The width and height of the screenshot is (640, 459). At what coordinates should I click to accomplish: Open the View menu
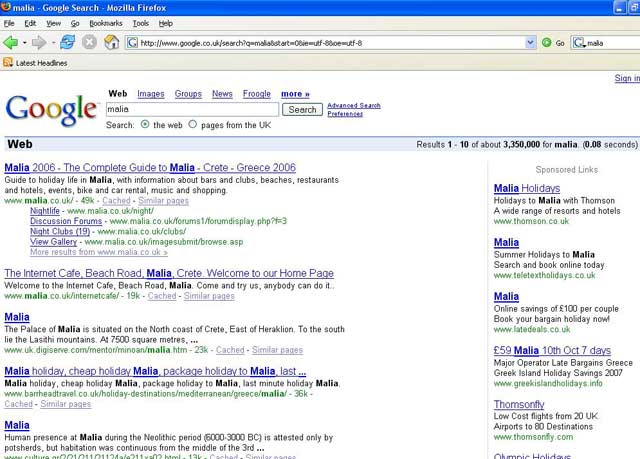[53, 24]
